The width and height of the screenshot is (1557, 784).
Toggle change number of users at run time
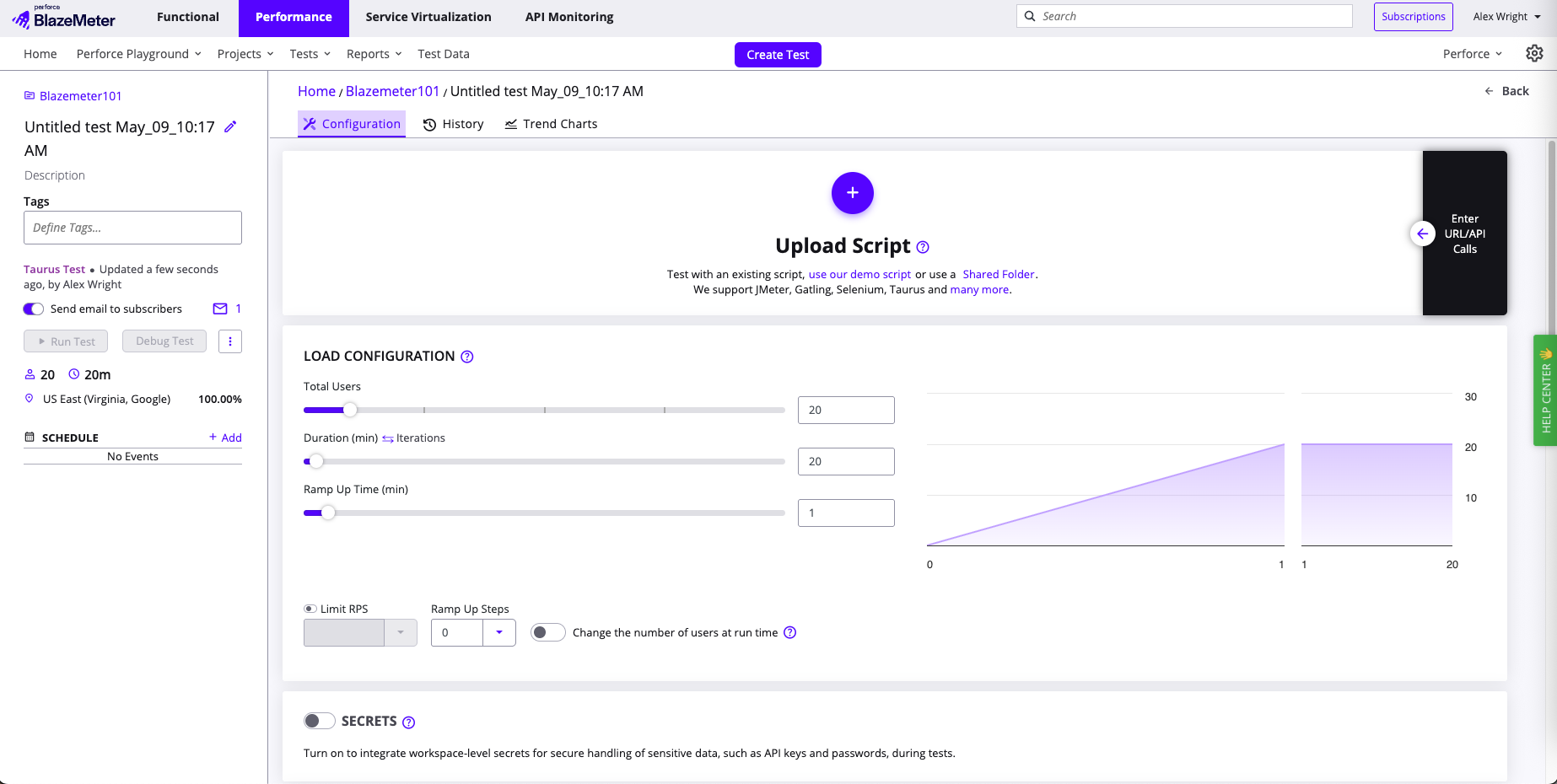[x=547, y=632]
